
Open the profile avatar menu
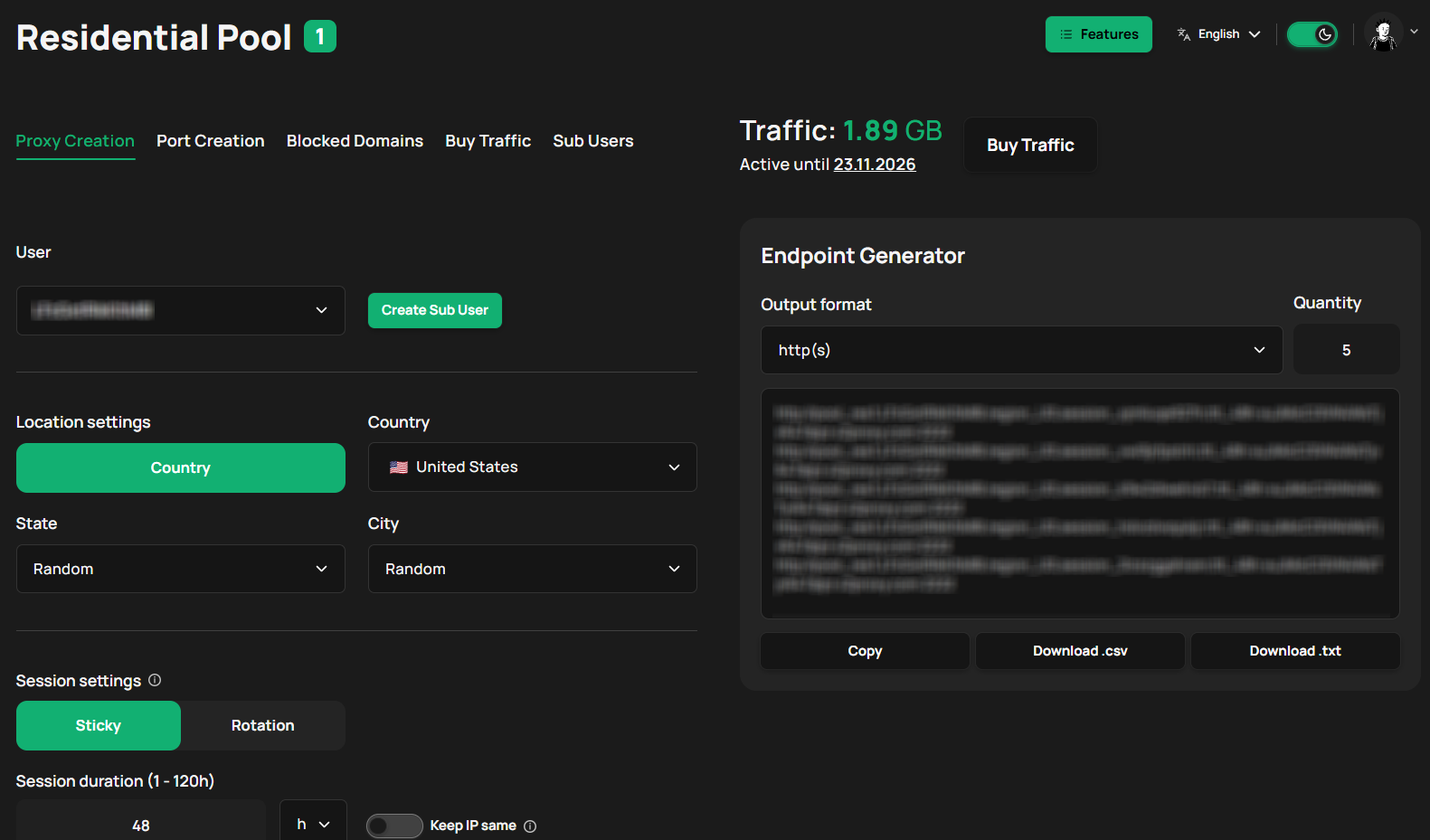1383,34
